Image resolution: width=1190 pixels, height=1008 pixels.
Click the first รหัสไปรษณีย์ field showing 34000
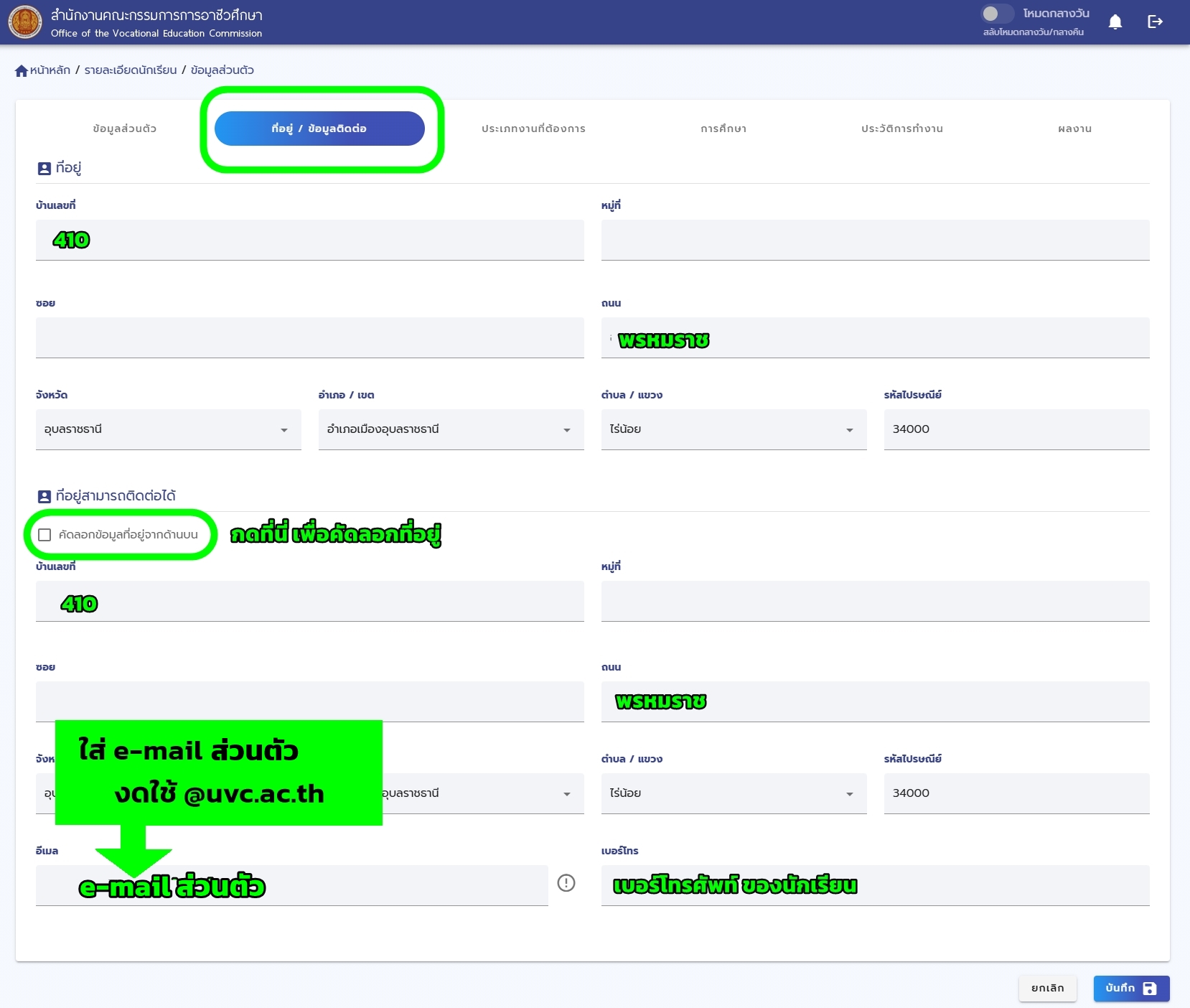(x=1017, y=429)
